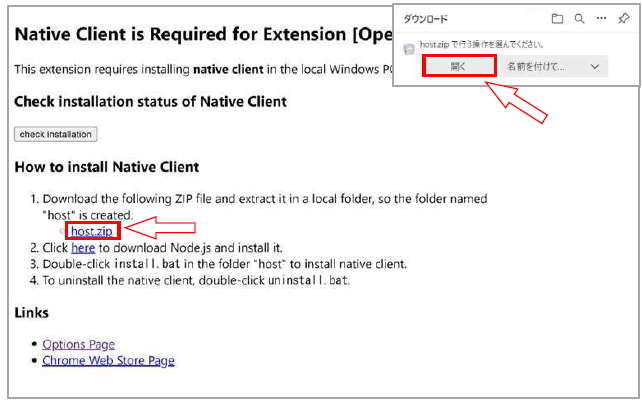The height and width of the screenshot is (401, 642).
Task: Click the ダウンロード panel title
Action: (426, 19)
